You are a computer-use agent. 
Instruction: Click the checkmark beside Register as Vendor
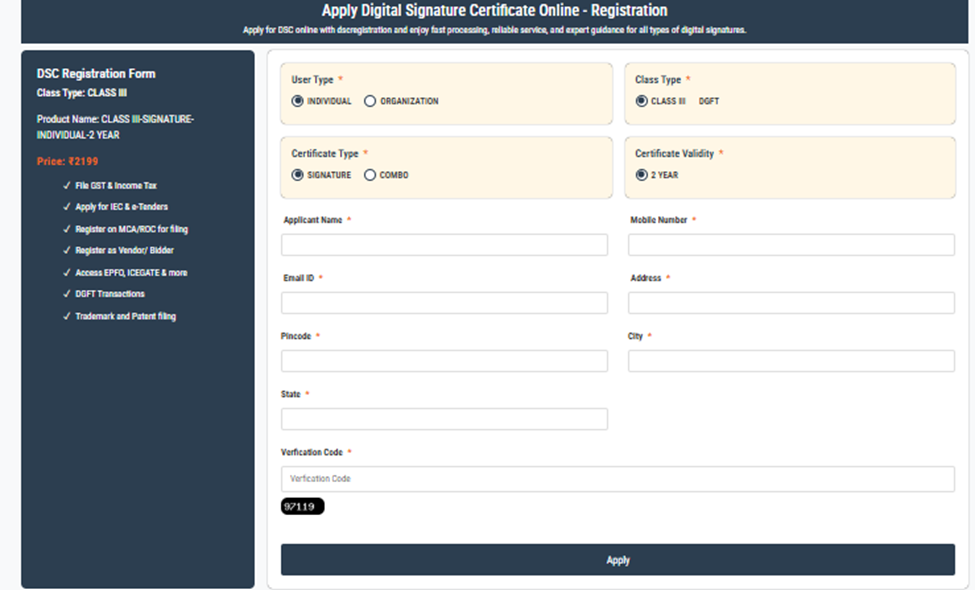67,250
